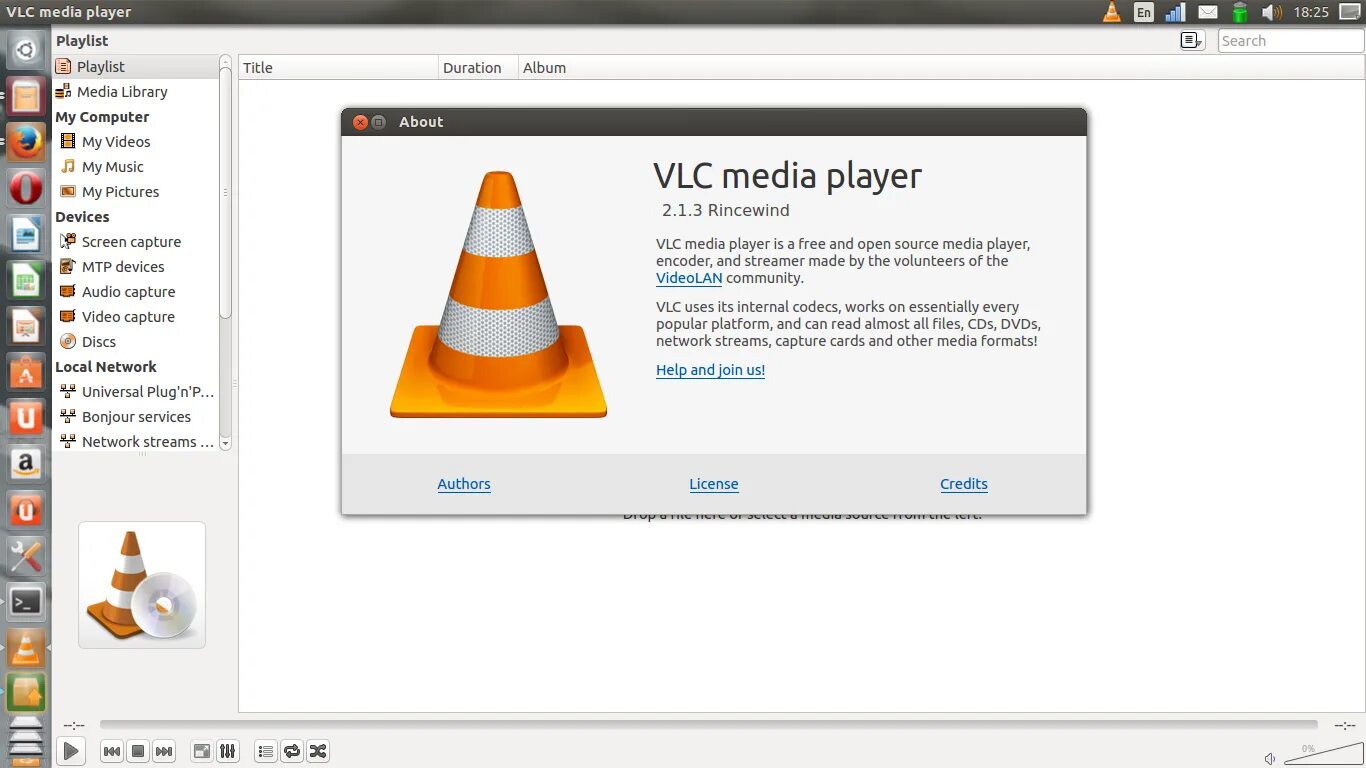
Task: Open the VideoLAN link
Action: [x=689, y=278]
